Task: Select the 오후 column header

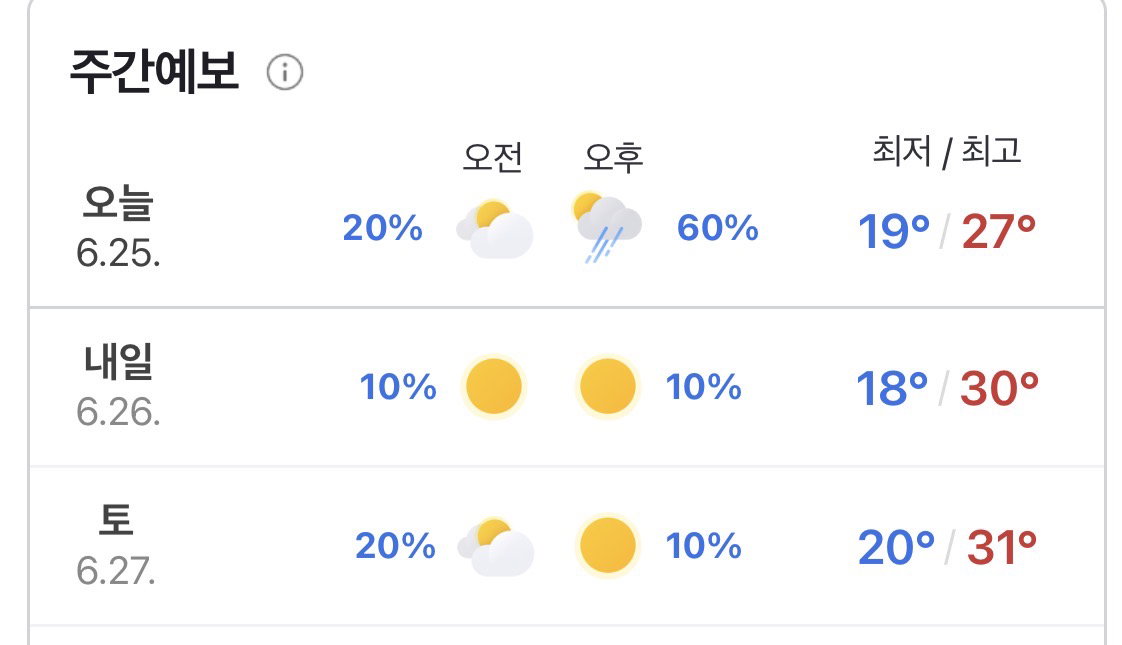Action: tap(613, 157)
